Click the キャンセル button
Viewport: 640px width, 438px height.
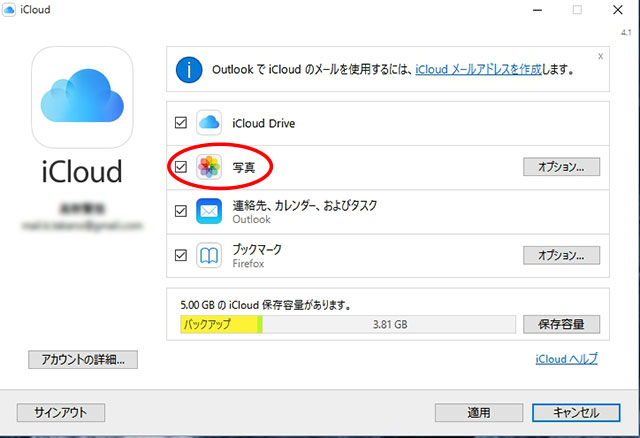point(576,413)
